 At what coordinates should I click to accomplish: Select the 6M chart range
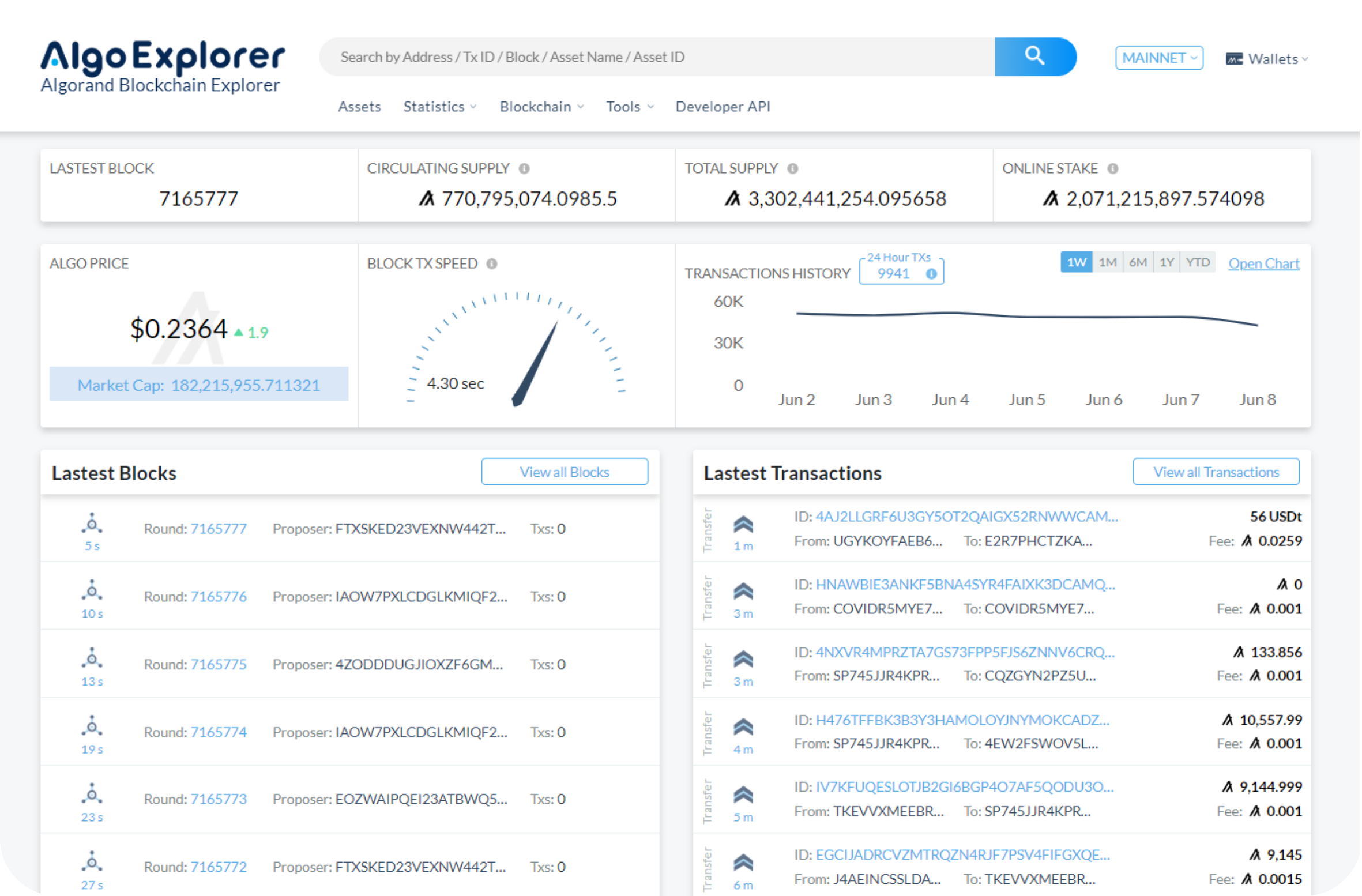[1138, 262]
